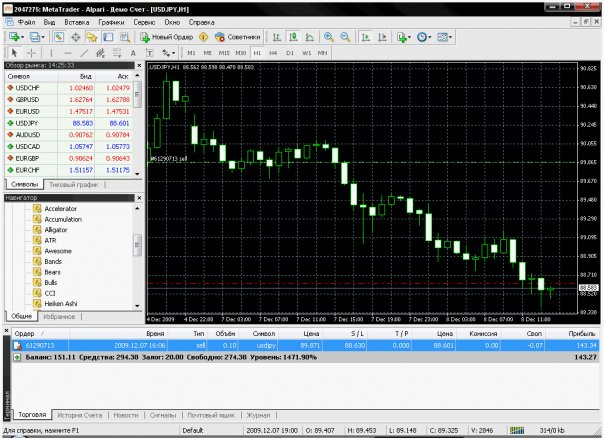Open the profiles dropdown in toolbar
This screenshot has height=438, width=604.
click(43, 36)
